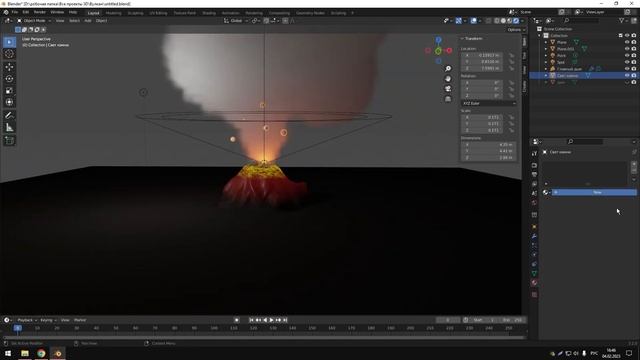The image size is (640, 360).
Task: Open the Modifiers wrench properties tab
Action: [534, 236]
